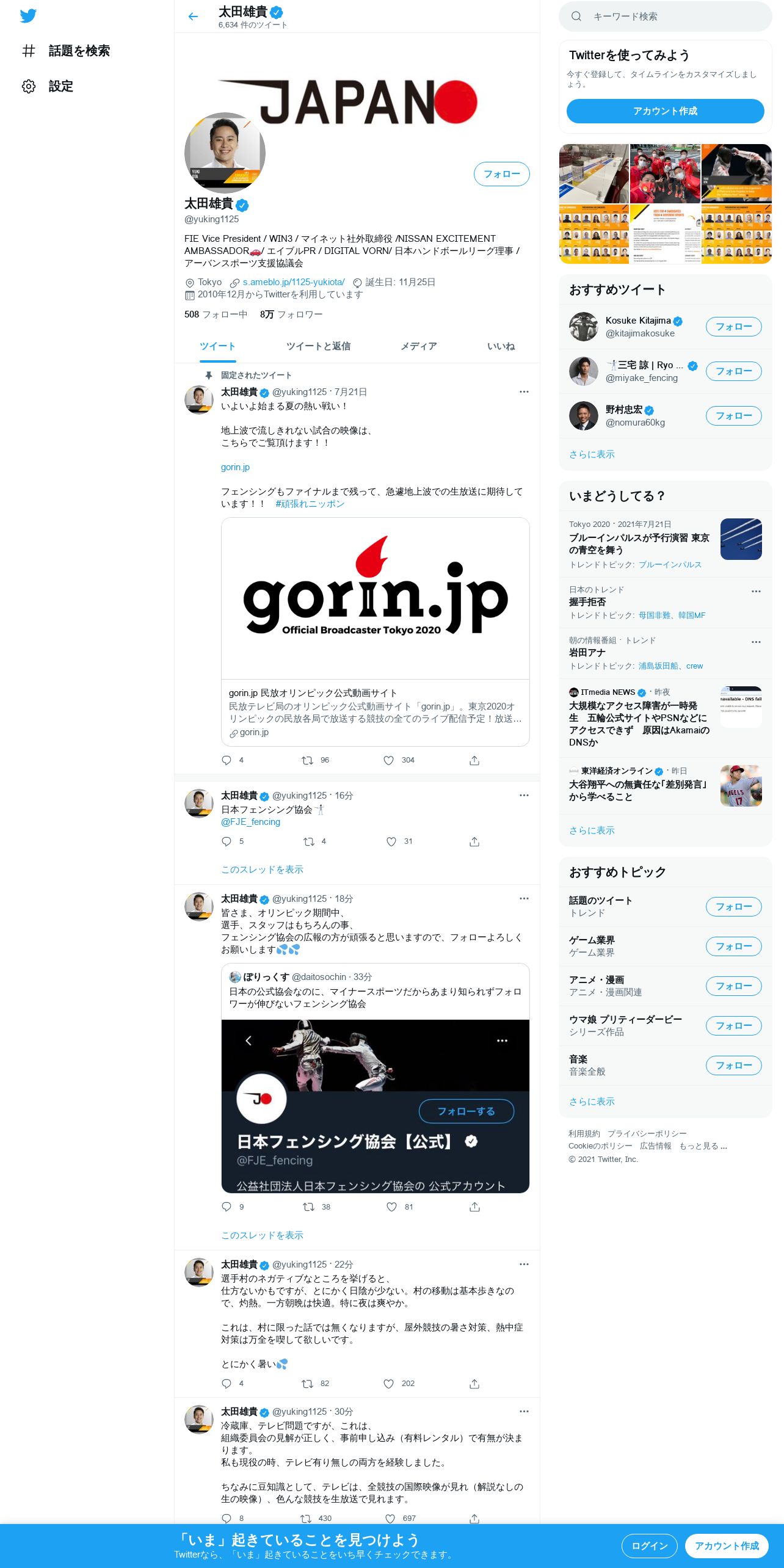Like the 18分 tweet showing 81
The image size is (784, 1568).
[x=391, y=1207]
